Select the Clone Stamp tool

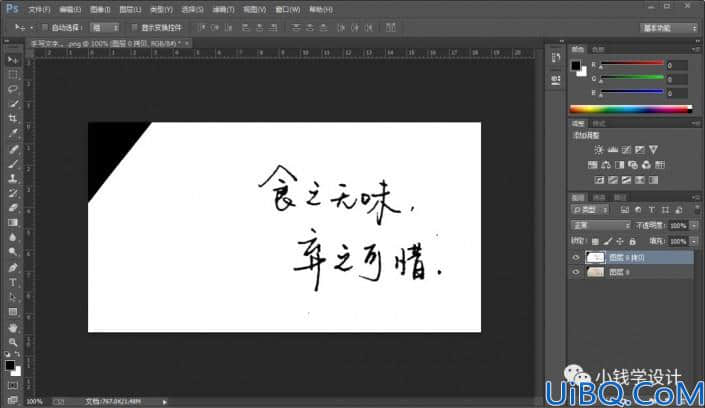pyautogui.click(x=13, y=179)
